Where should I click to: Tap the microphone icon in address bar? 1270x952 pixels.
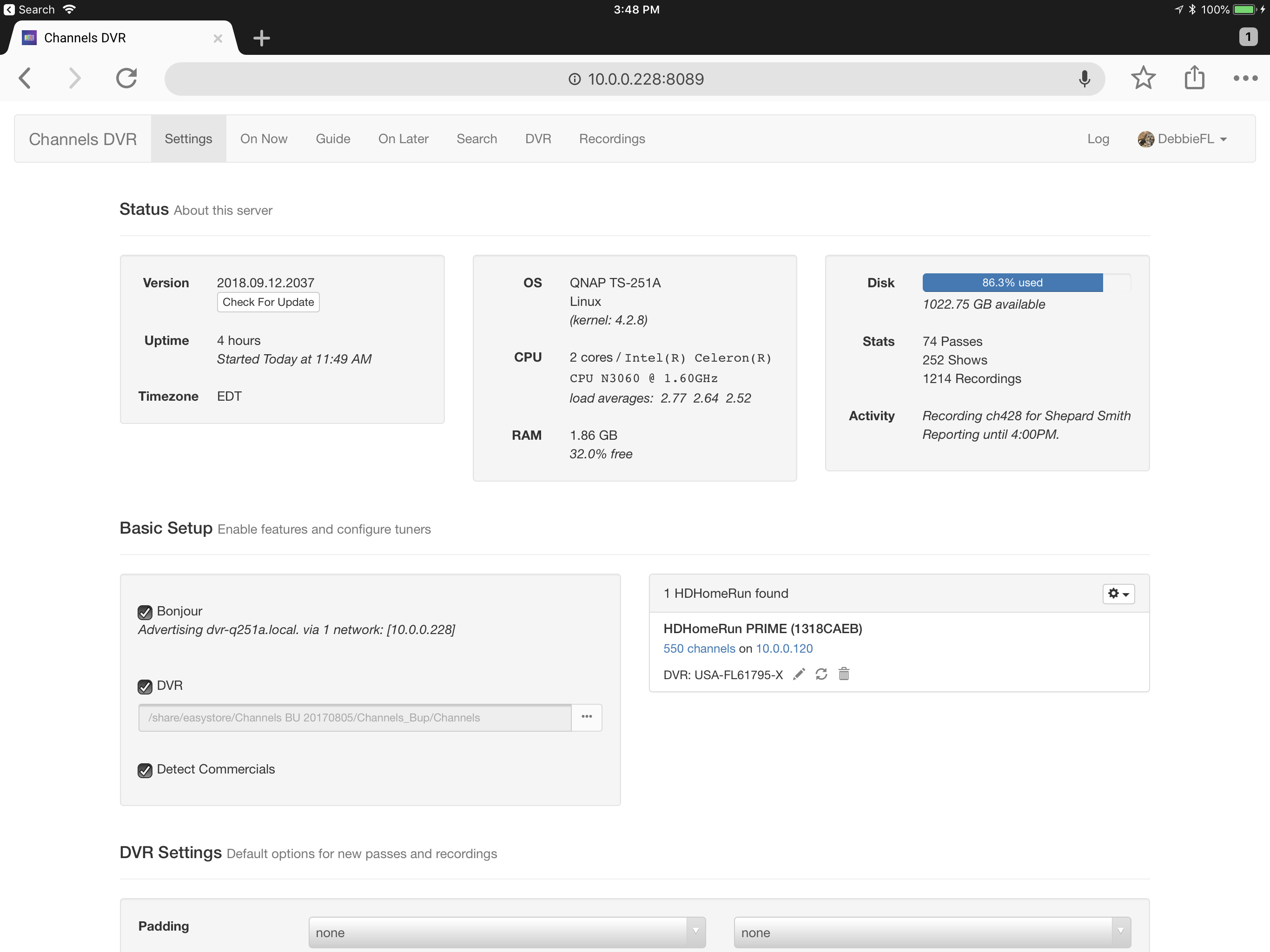coord(1084,79)
